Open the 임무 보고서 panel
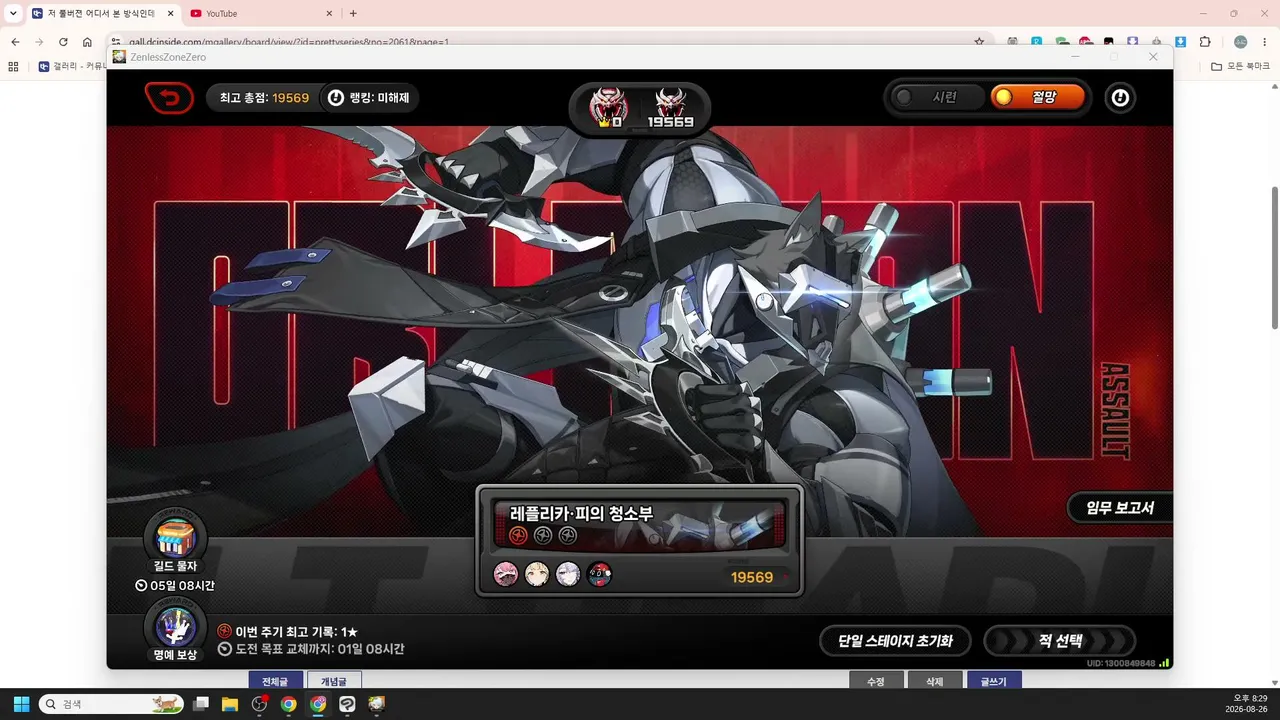The image size is (1280, 720). coord(1119,508)
